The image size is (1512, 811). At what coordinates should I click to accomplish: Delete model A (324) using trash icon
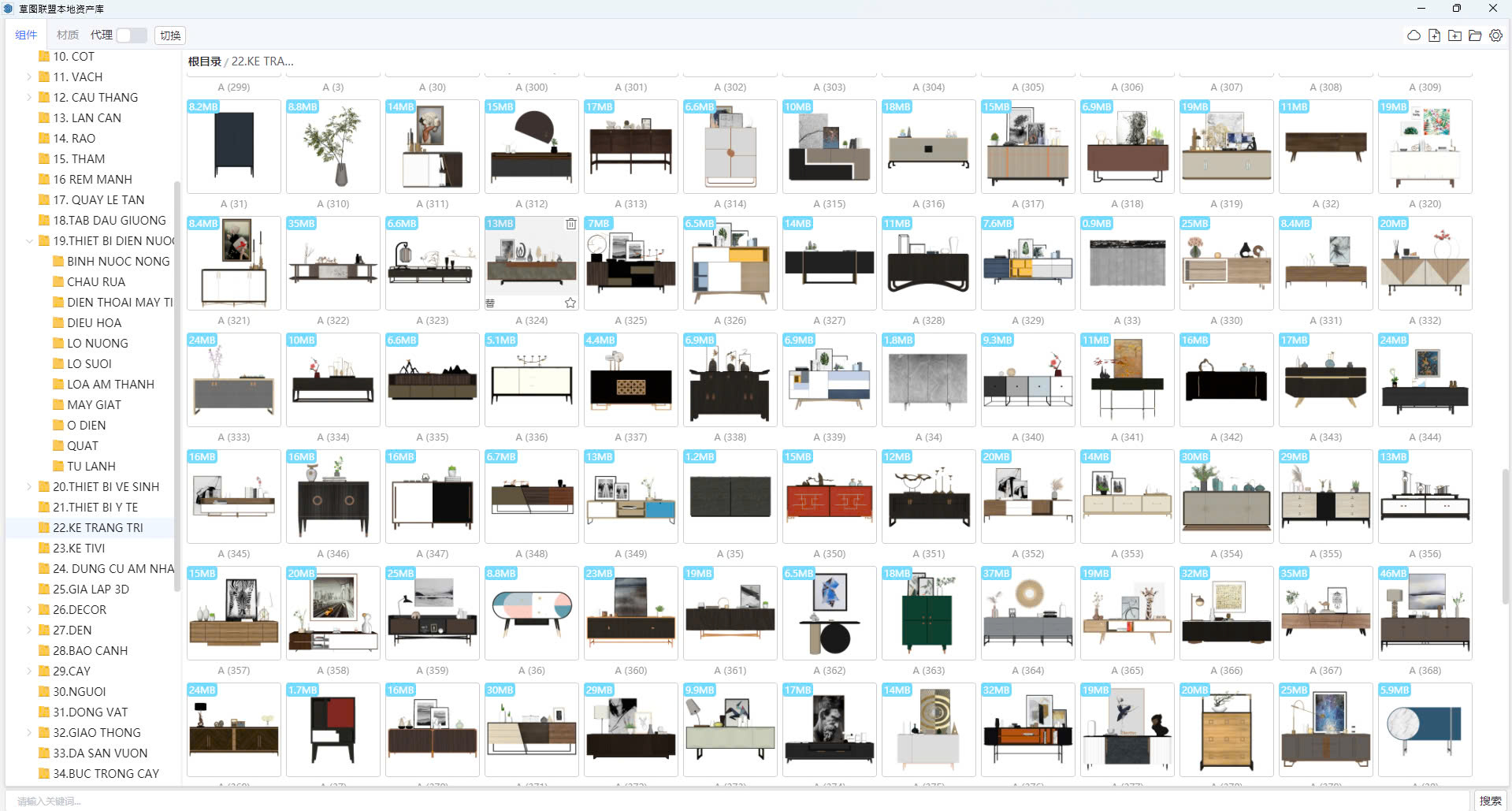point(570,224)
